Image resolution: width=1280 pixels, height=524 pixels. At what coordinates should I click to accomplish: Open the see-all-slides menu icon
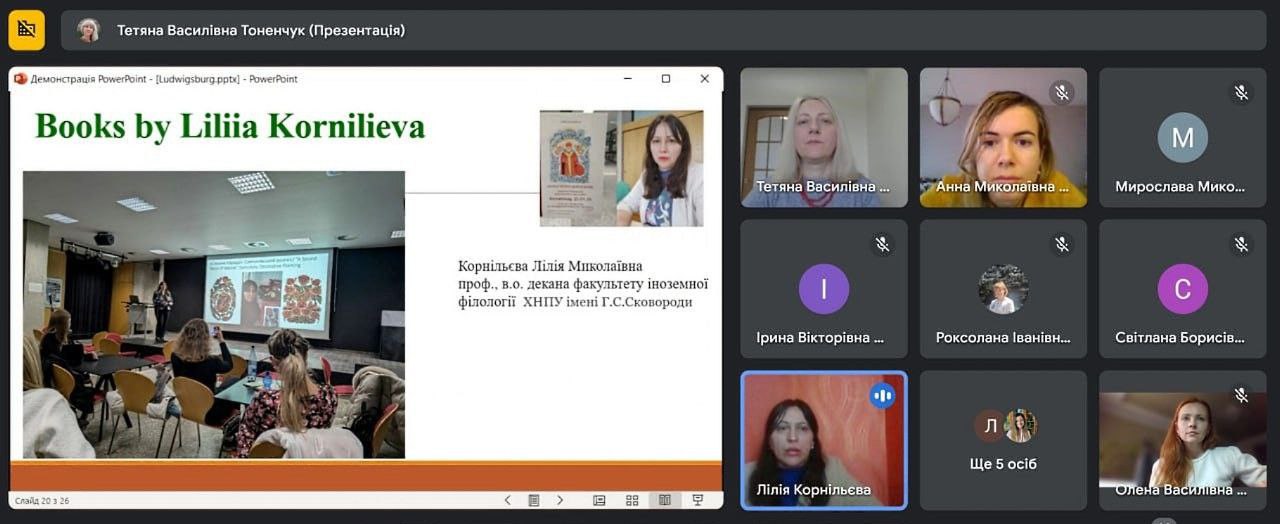(534, 500)
